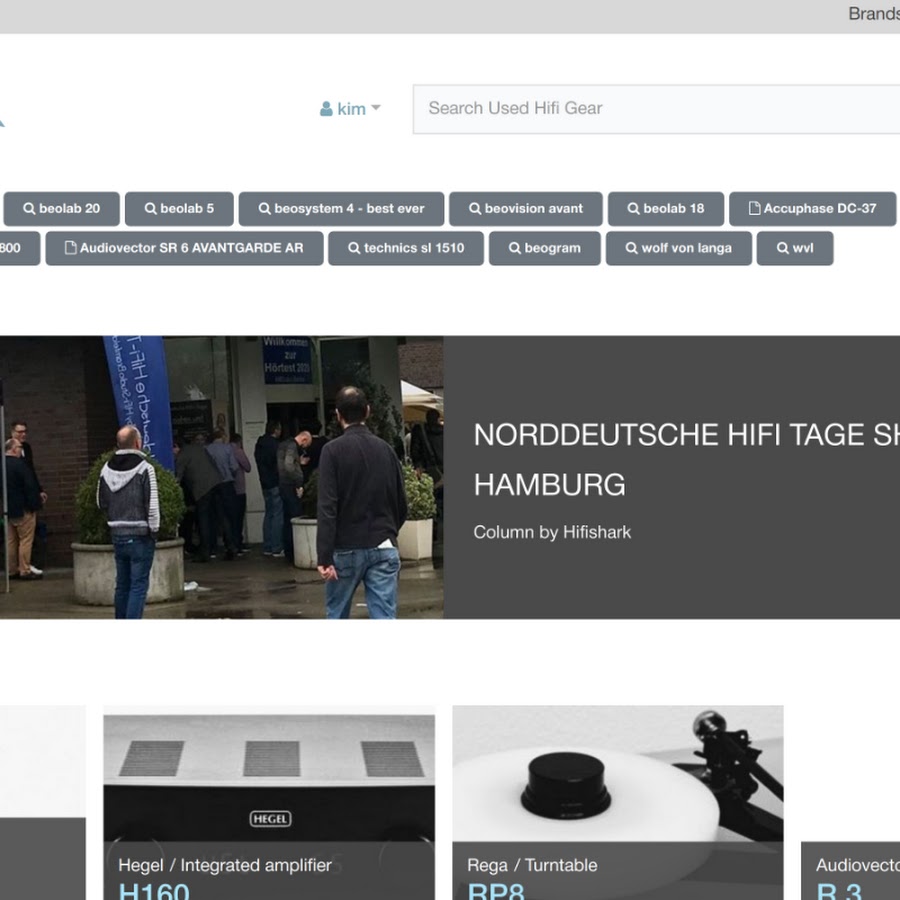The height and width of the screenshot is (900, 900).
Task: Click the Rega / Turntable label
Action: coord(532,865)
